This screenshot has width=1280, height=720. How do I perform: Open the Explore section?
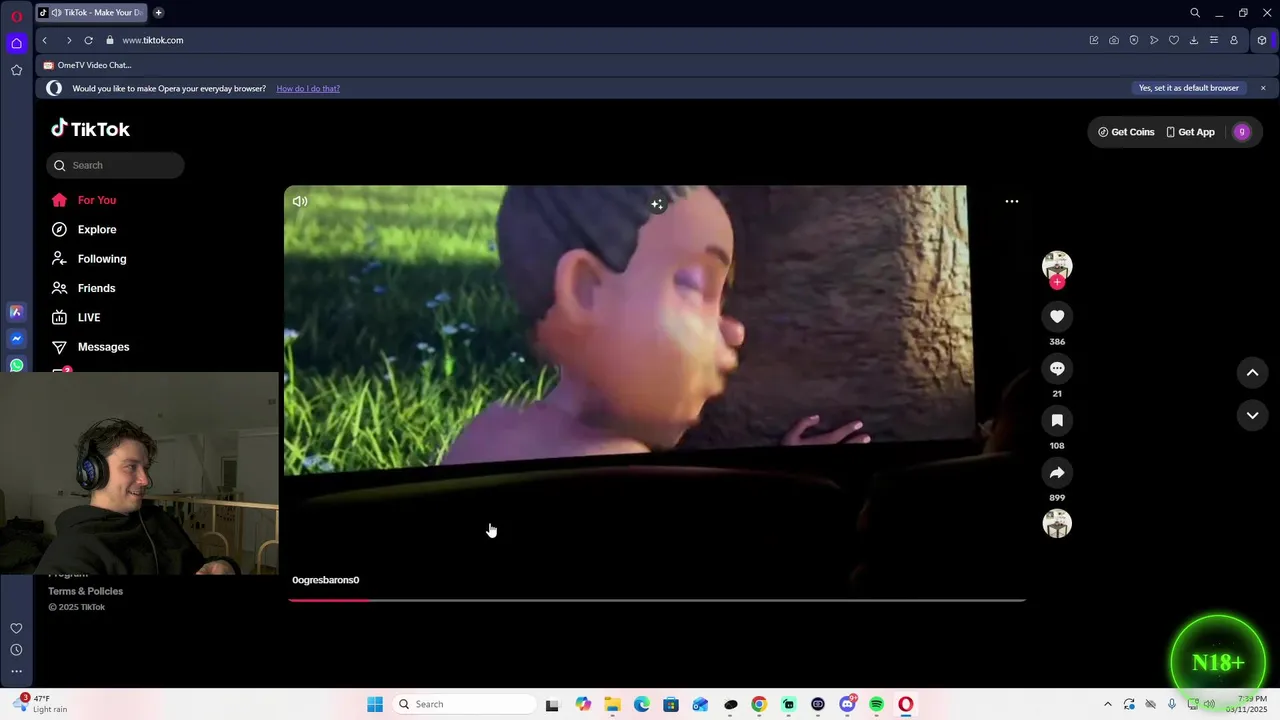point(85,229)
